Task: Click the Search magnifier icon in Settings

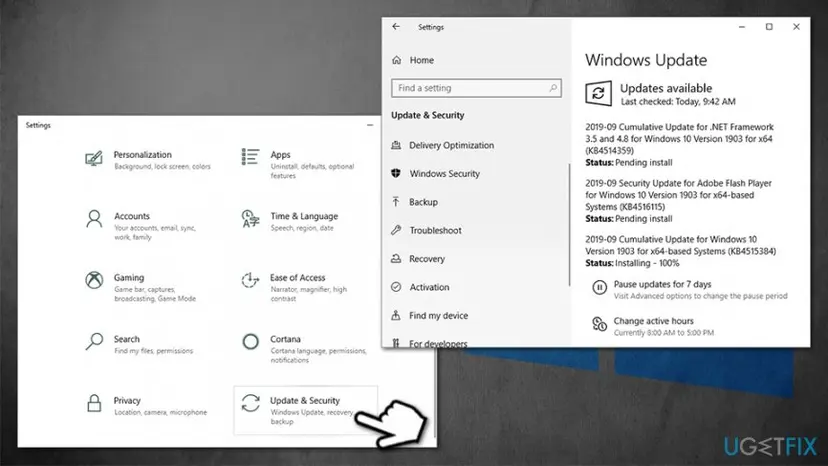Action: click(94, 341)
